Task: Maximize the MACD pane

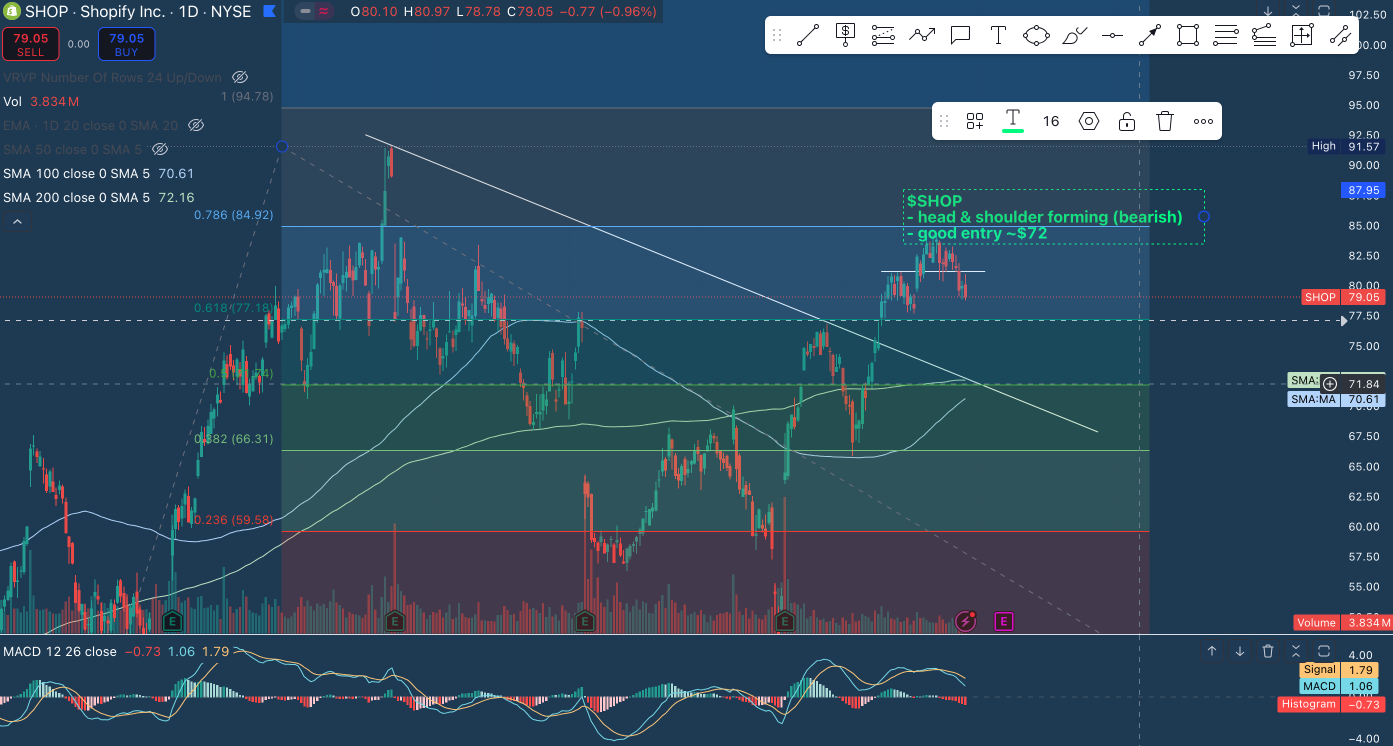Action: 1324,651
